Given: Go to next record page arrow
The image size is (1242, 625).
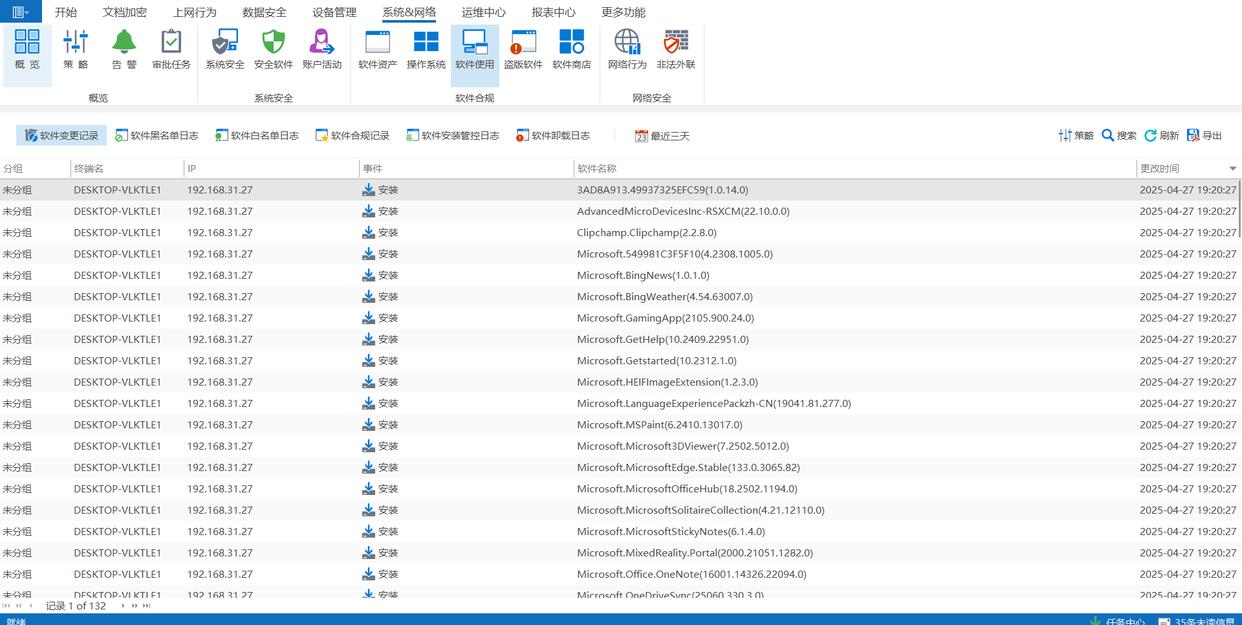Looking at the screenshot, I should [x=123, y=606].
